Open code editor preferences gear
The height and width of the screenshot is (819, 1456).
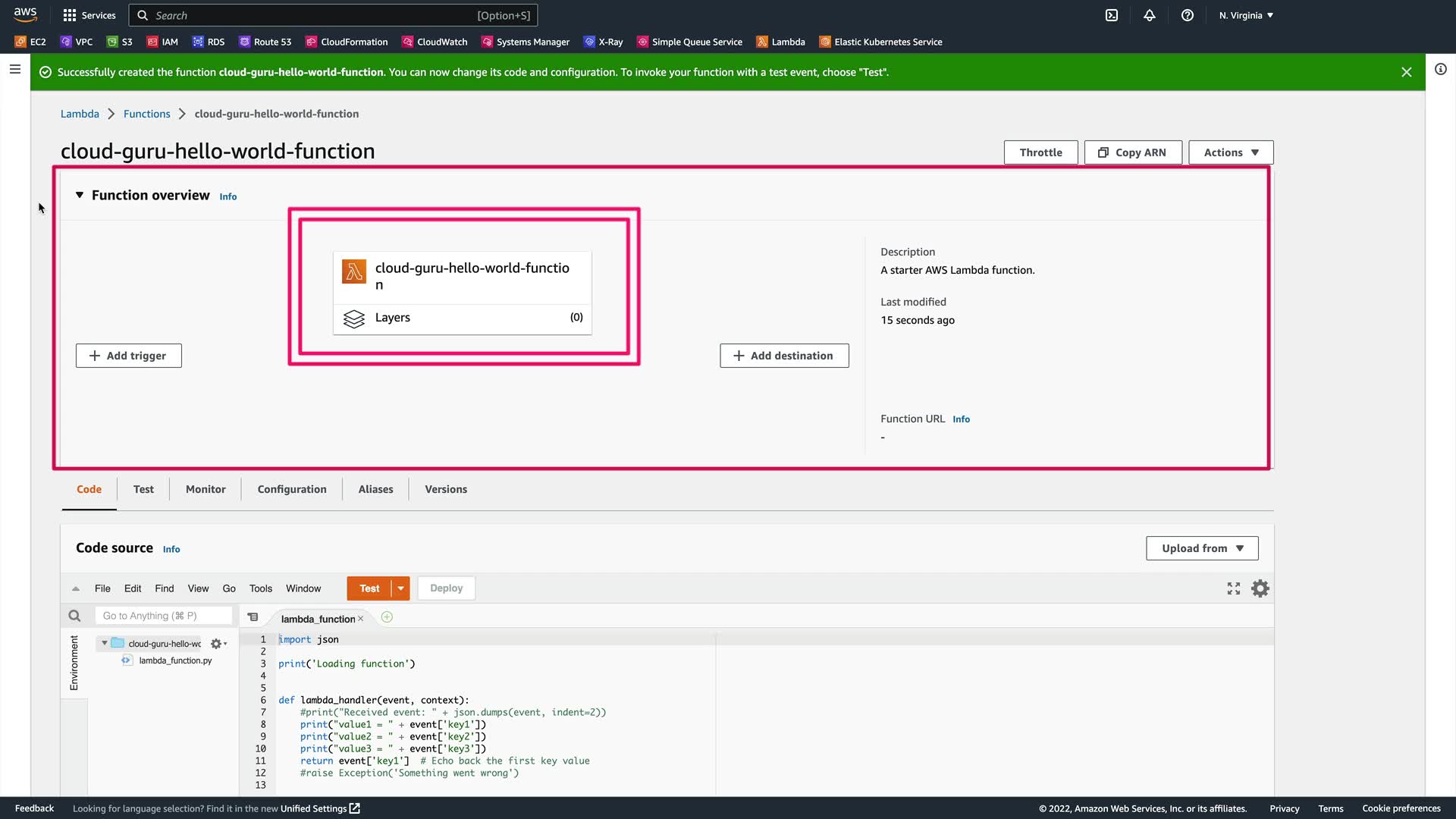1260,588
